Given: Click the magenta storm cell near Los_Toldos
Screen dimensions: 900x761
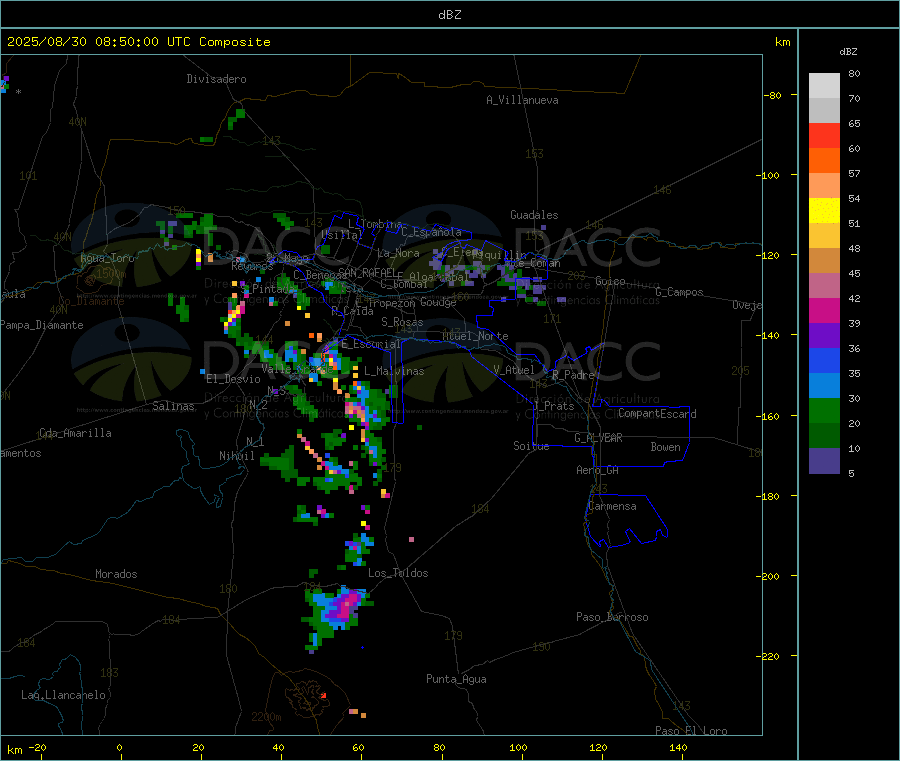Looking at the screenshot, I should [x=347, y=605].
